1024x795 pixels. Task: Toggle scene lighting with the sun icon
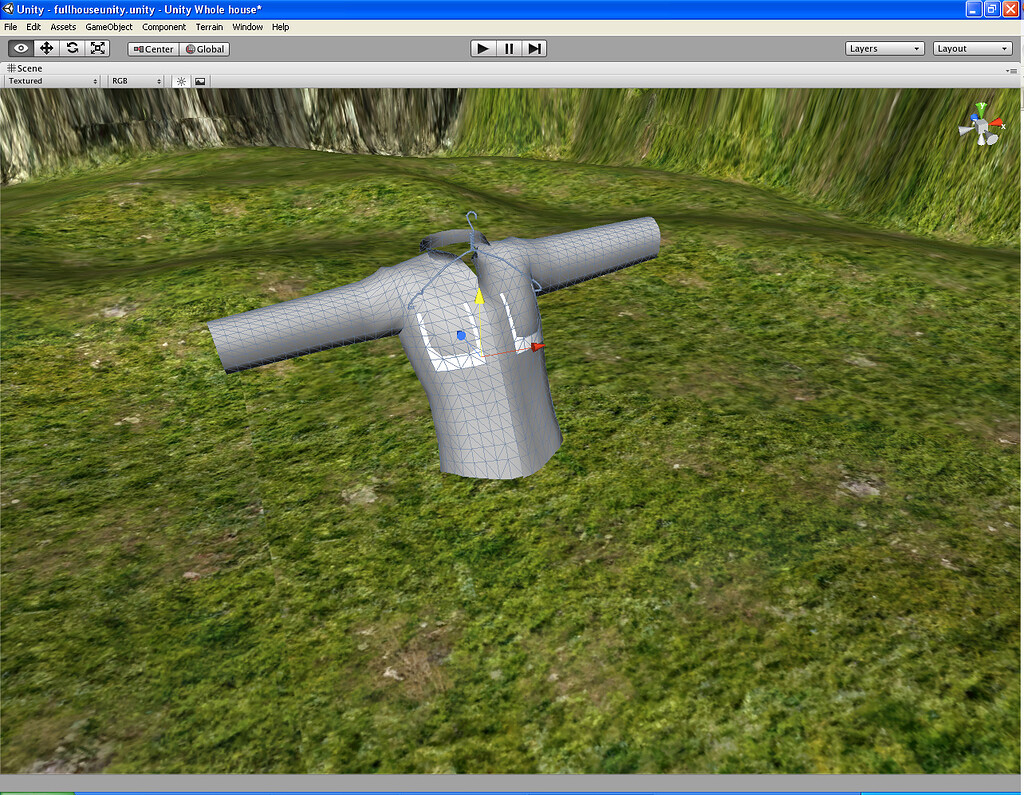tap(181, 81)
